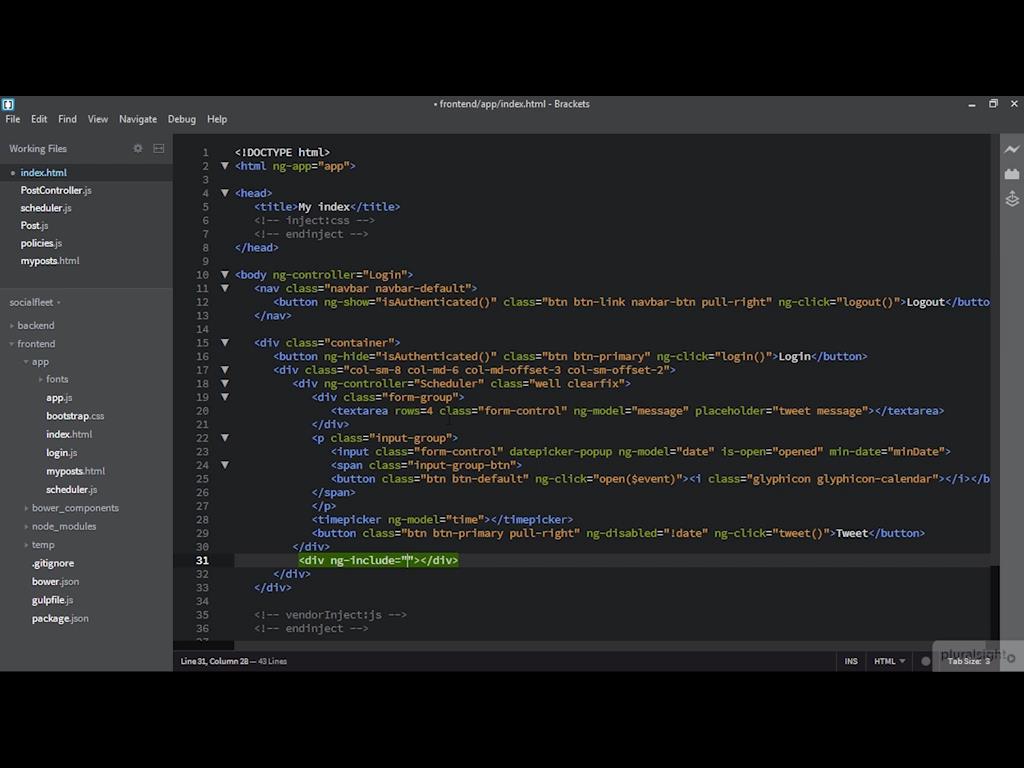Image resolution: width=1024 pixels, height=768 pixels.
Task: Collapse the form-group div fold triangle
Action: click(225, 397)
